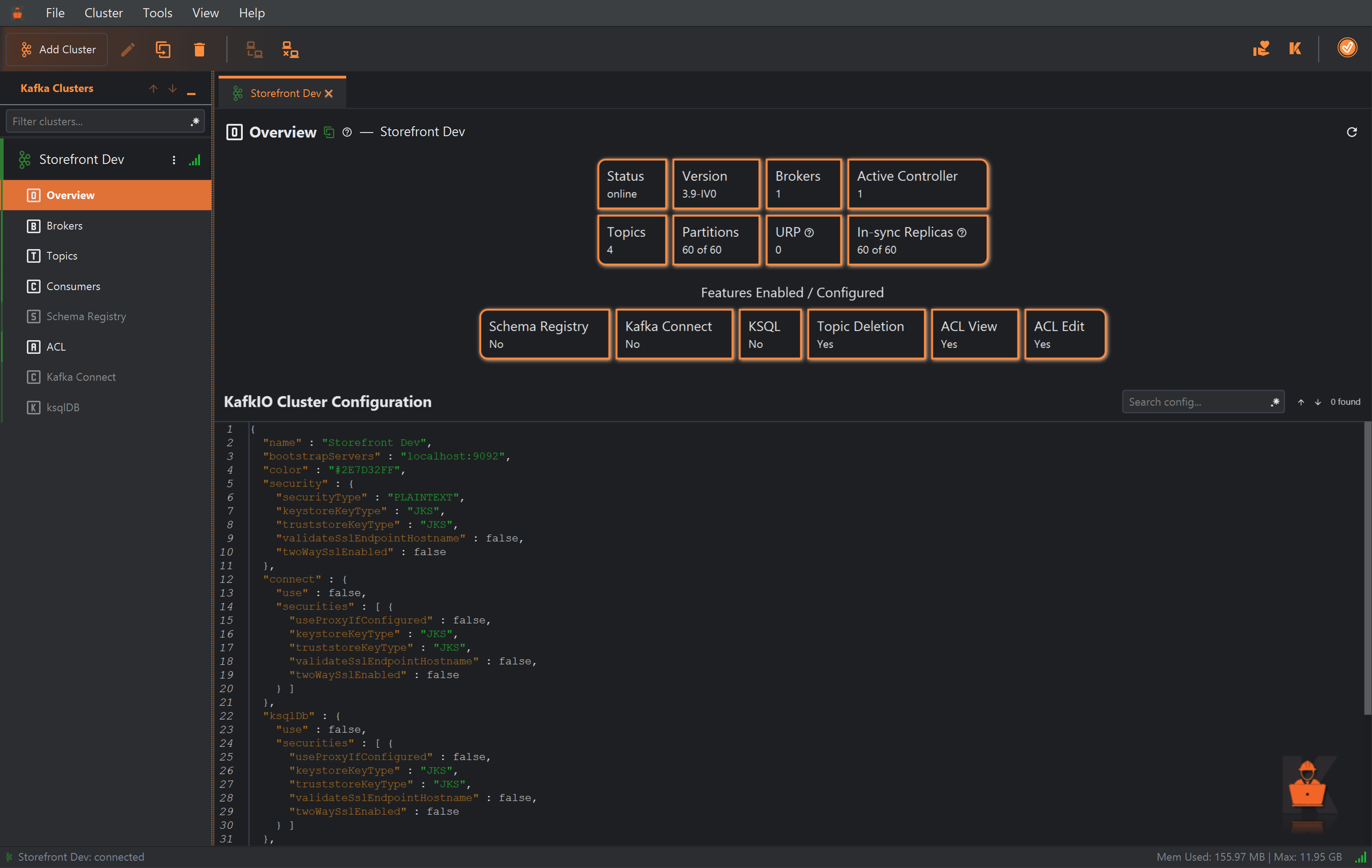
Task: Toggle regex option in cluster filter
Action: (195, 121)
